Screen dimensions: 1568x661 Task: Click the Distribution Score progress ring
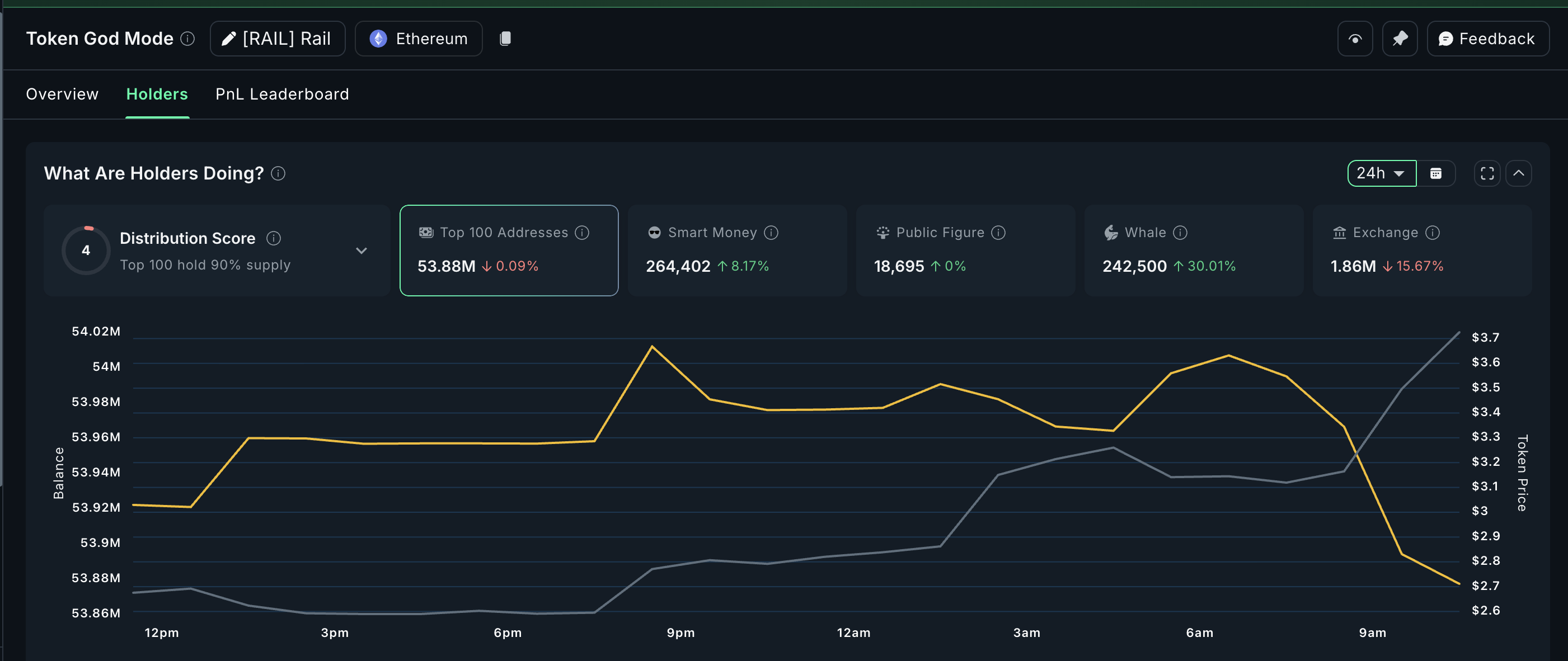click(86, 250)
